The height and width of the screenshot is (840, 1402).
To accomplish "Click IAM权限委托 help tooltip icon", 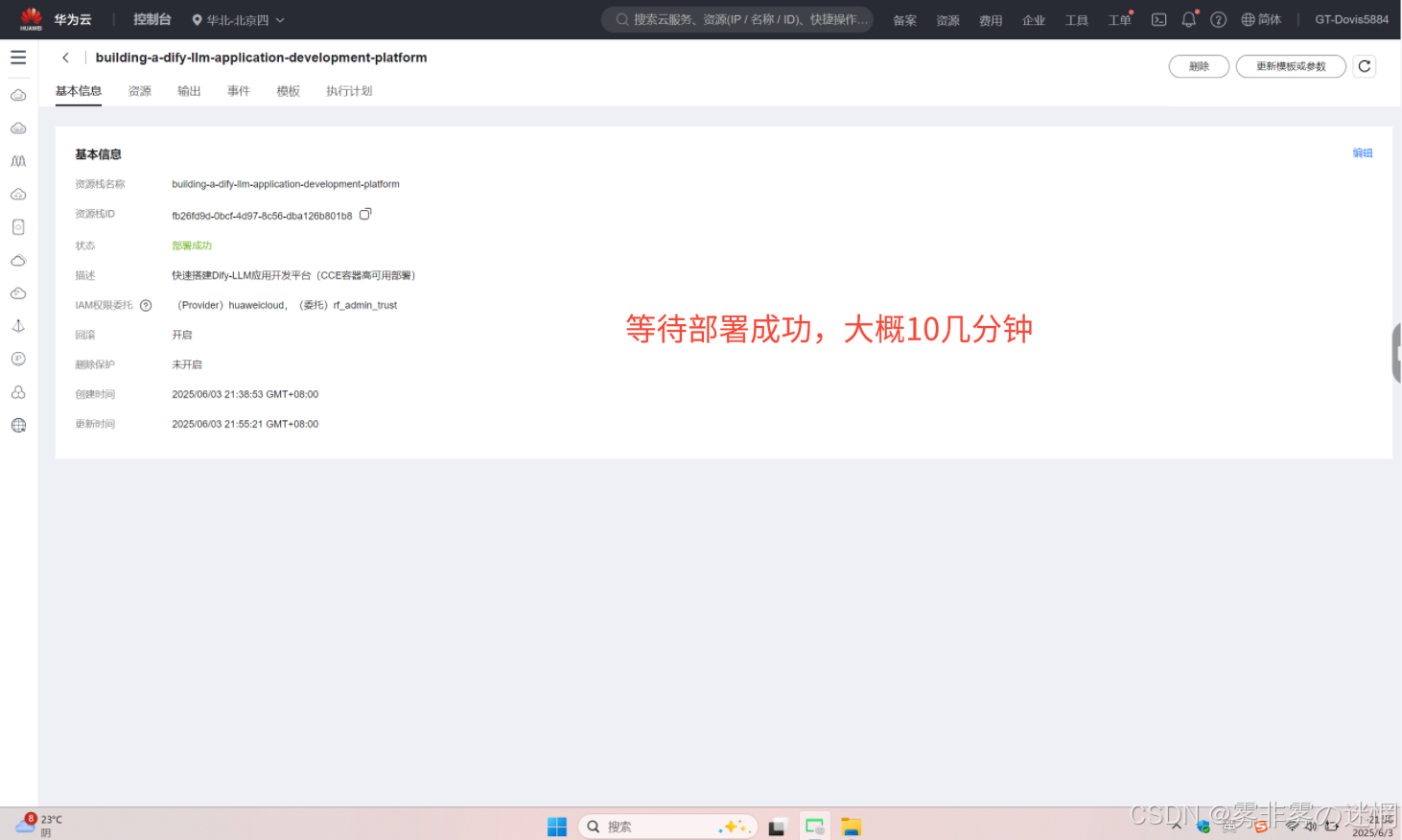I will (146, 305).
